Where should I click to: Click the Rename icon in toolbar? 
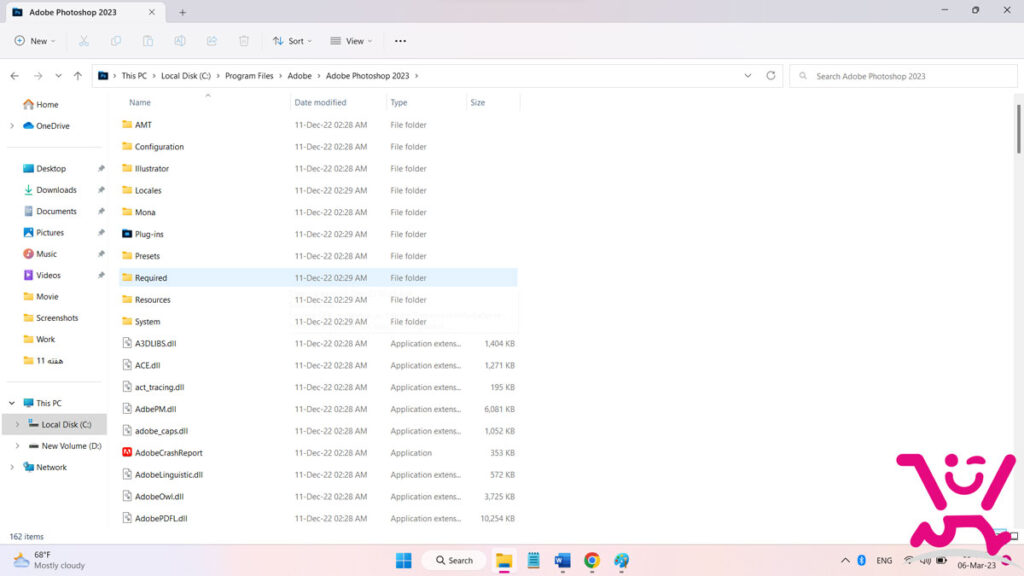180,41
